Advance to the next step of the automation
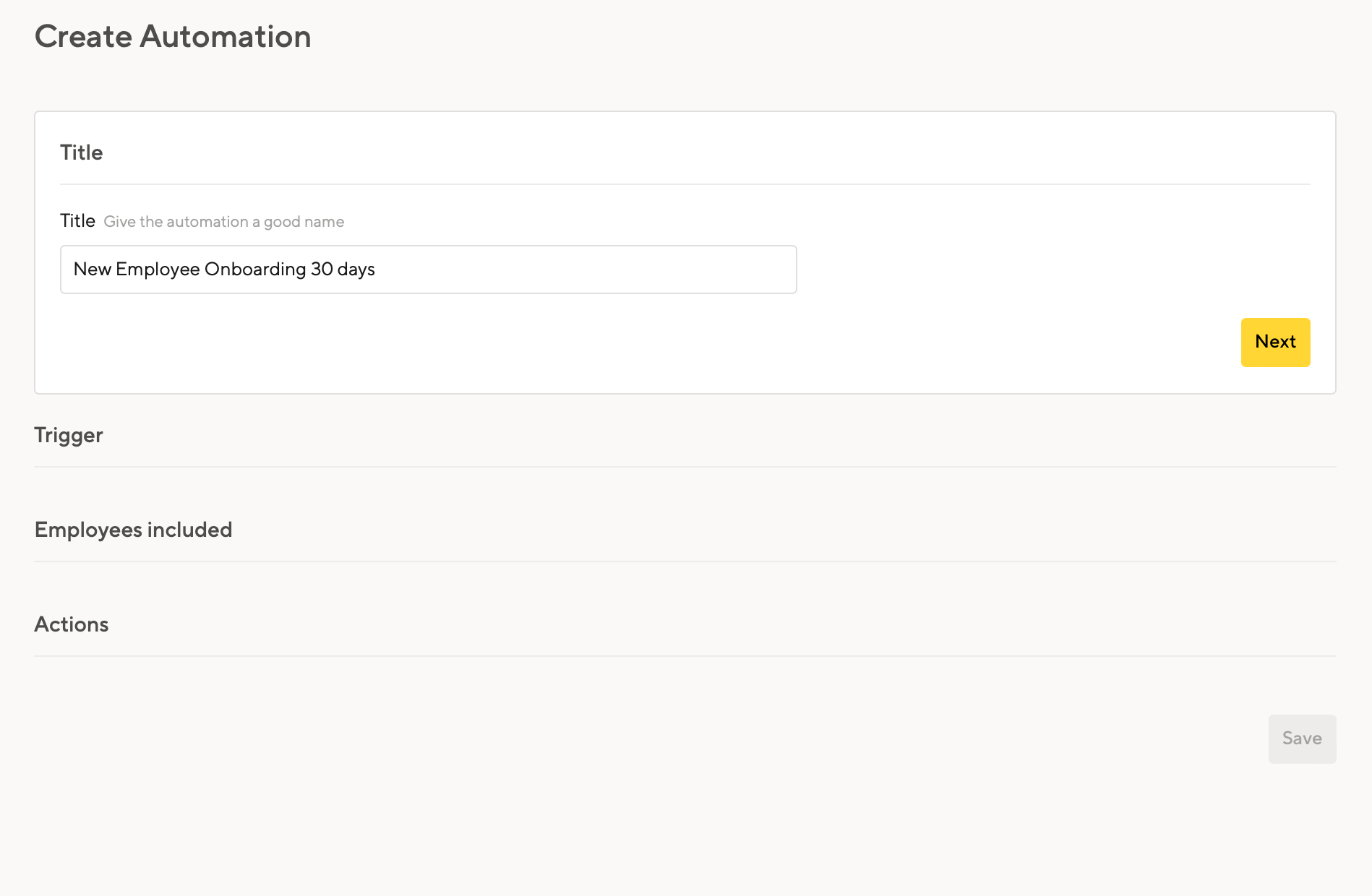Screen dimensions: 1372x896 tap(1275, 342)
